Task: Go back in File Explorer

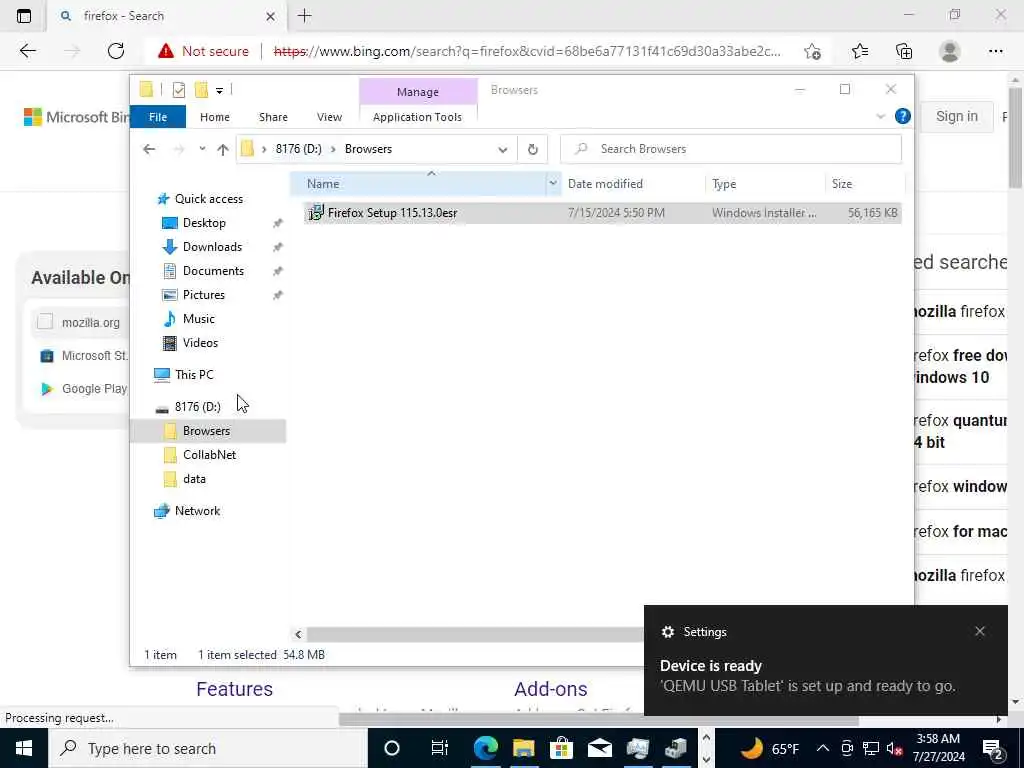Action: click(149, 150)
